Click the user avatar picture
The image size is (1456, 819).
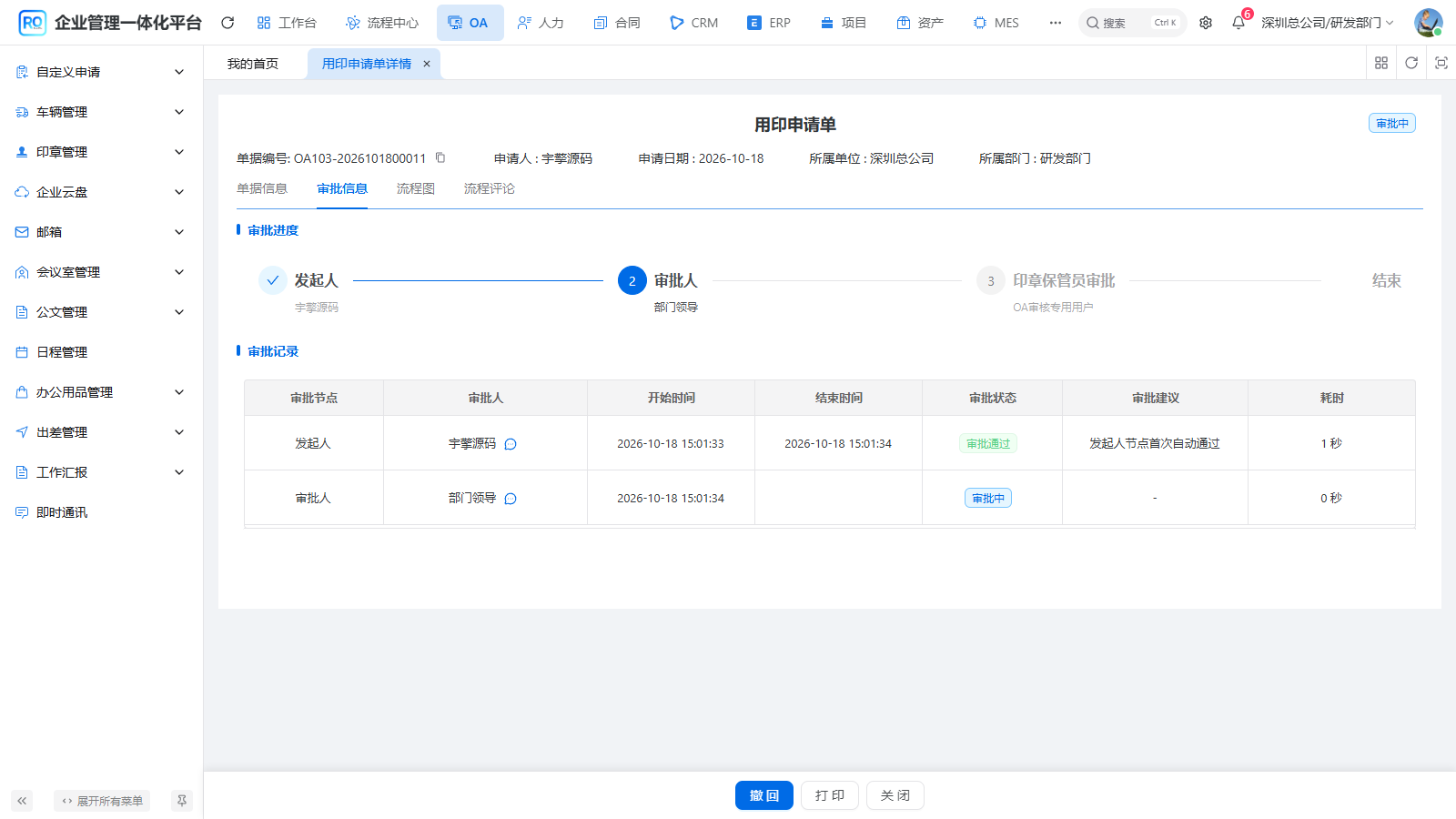[x=1428, y=23]
